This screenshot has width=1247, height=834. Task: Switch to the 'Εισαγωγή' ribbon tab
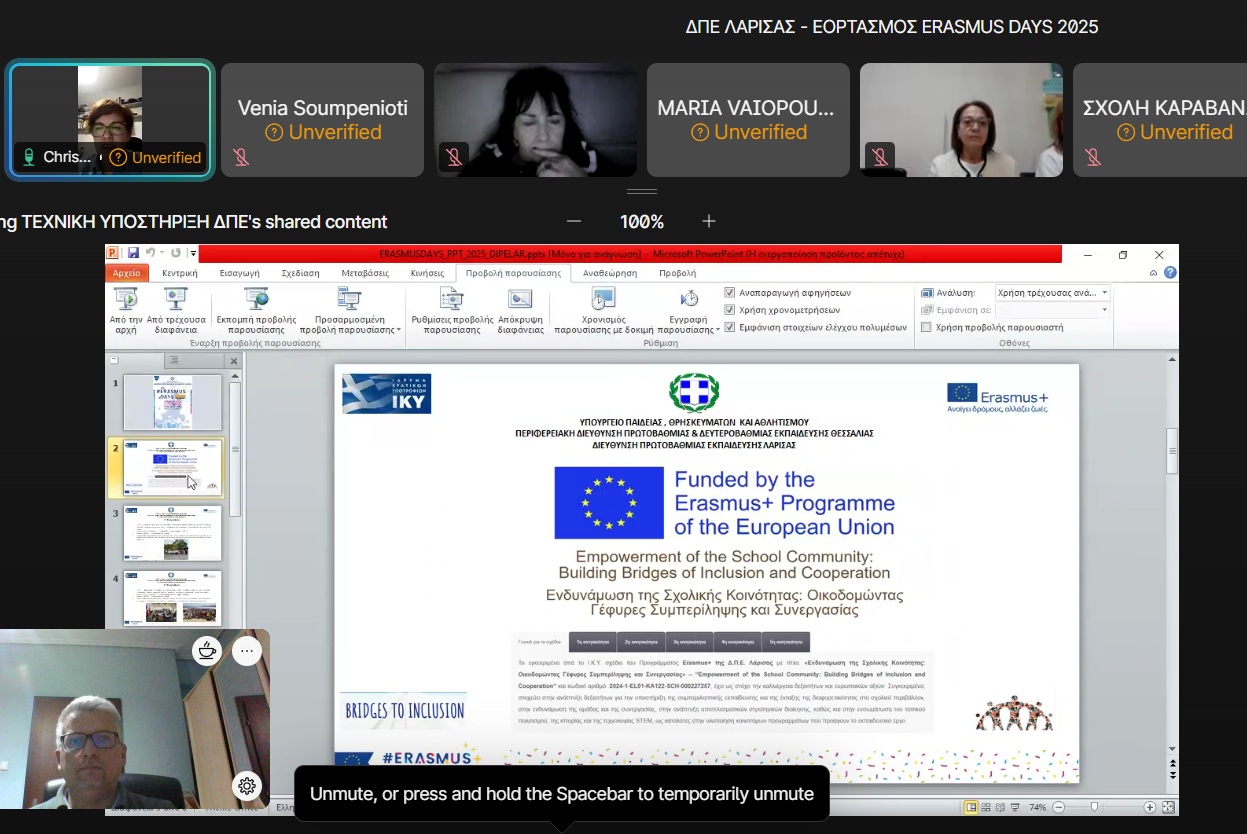239,273
